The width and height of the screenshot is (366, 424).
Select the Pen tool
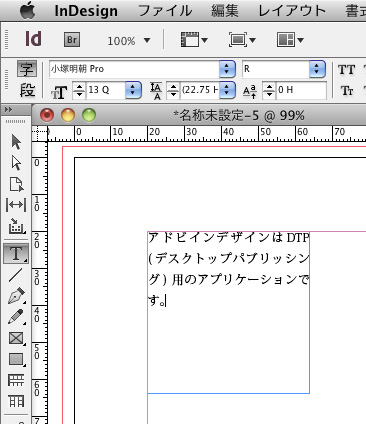[x=16, y=295]
